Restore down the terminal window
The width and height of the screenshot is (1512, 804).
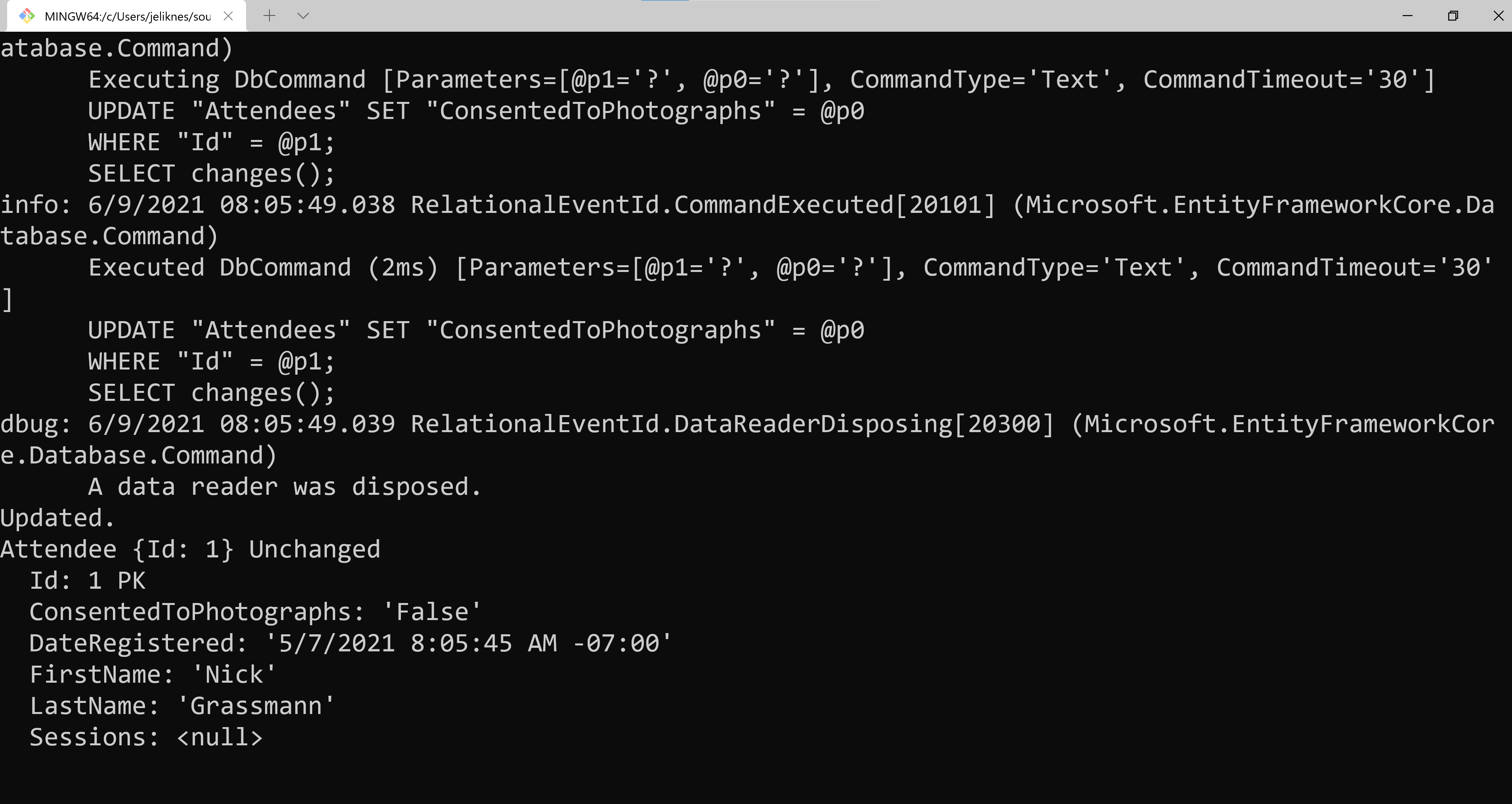click(1453, 16)
